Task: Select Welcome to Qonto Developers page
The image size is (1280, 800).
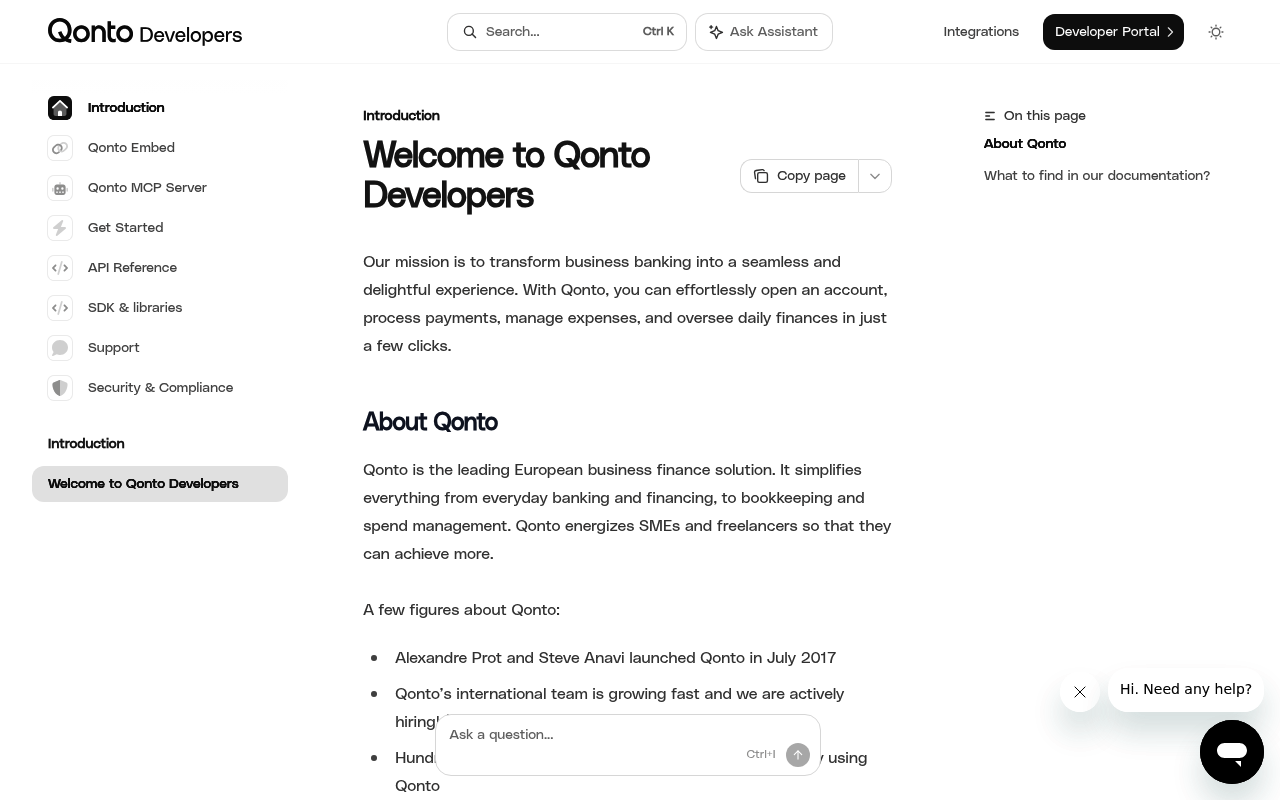Action: click(x=160, y=484)
